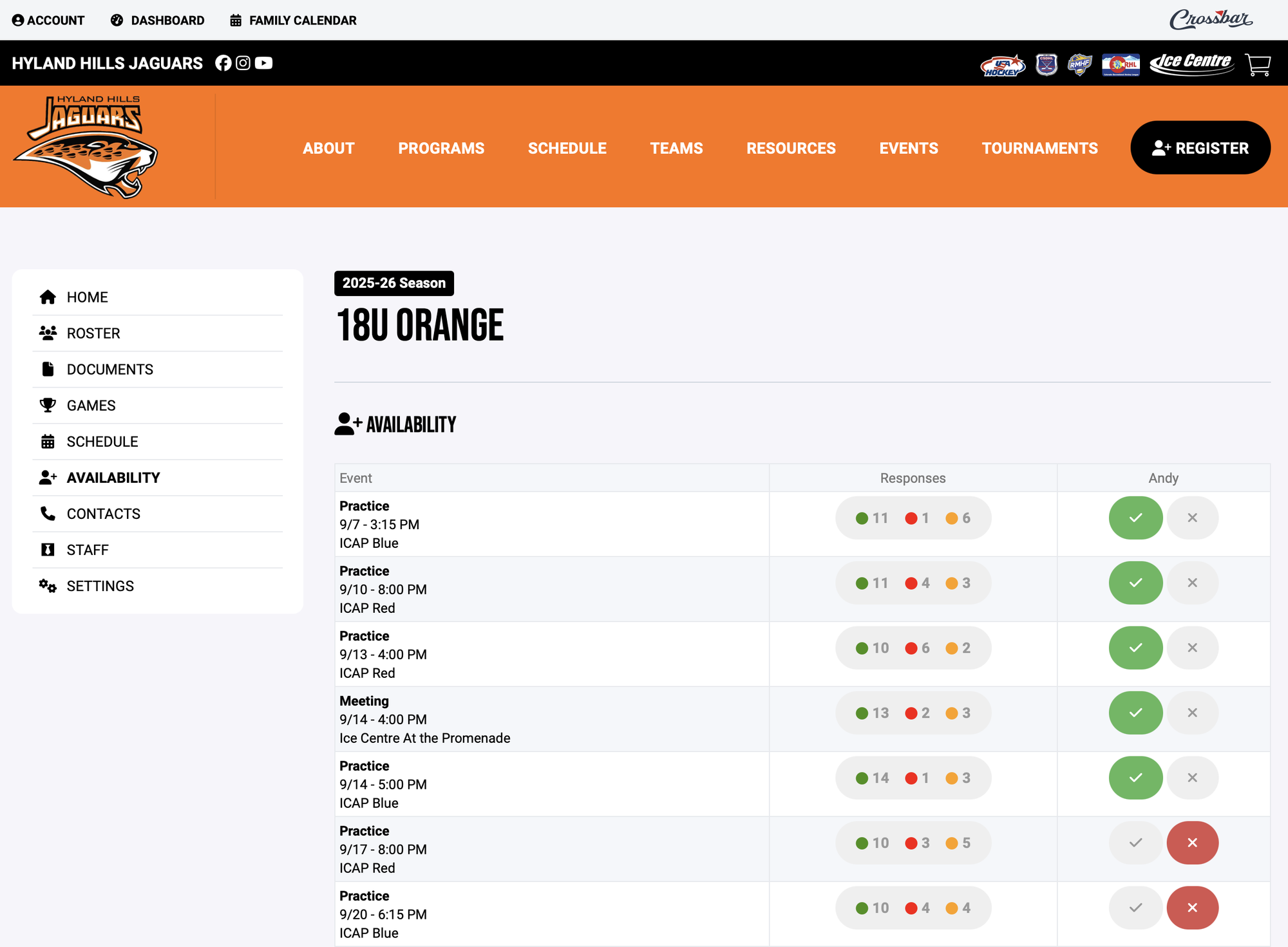Open the shopping cart icon

[x=1257, y=64]
